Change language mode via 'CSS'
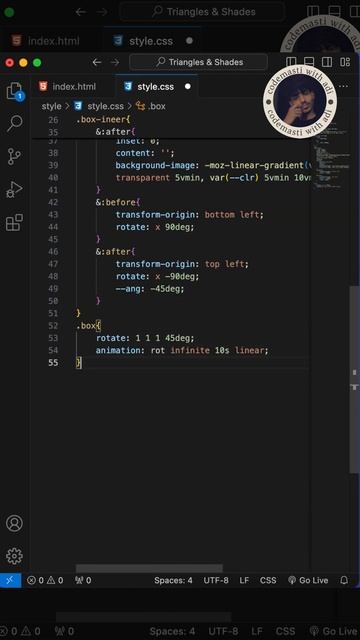Screen dimensions: 360x640 click(x=268, y=580)
